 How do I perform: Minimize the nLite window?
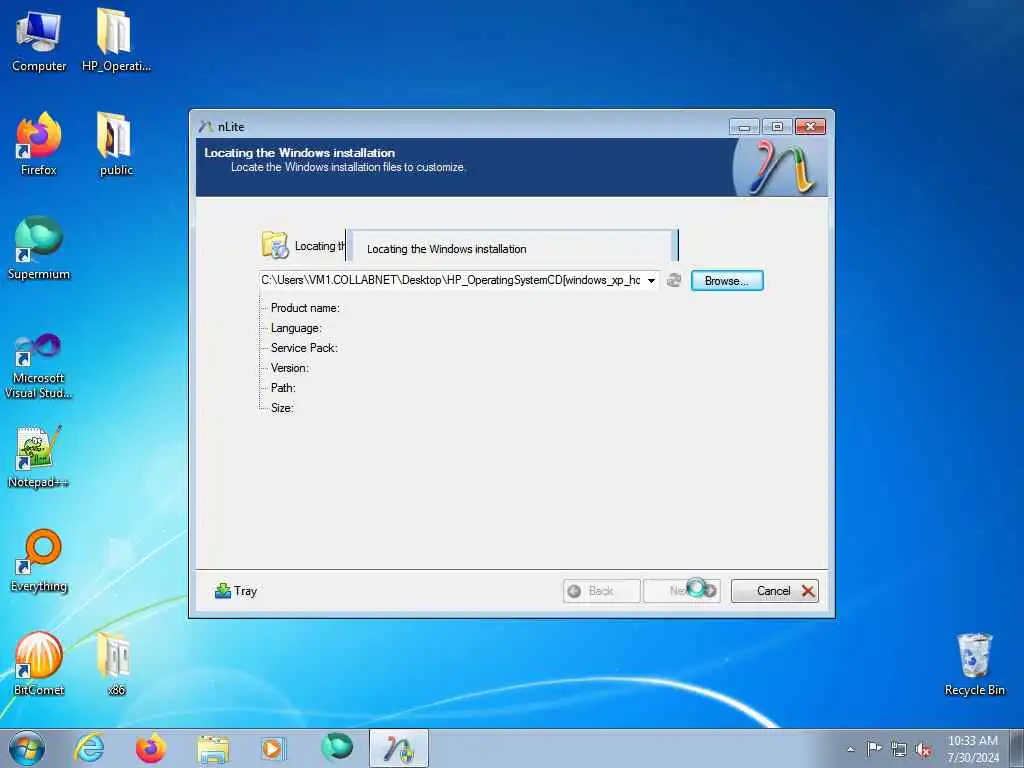pos(744,127)
